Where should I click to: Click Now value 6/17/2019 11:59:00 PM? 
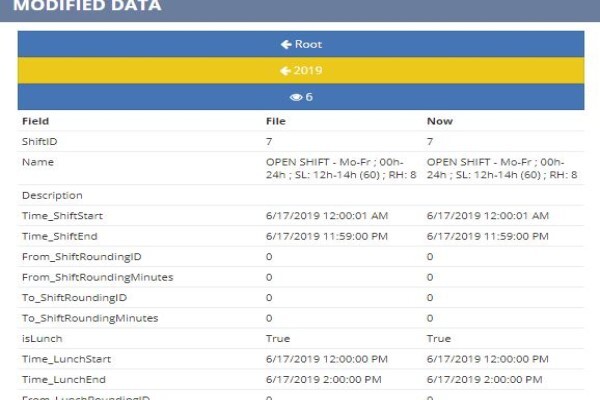(488, 237)
